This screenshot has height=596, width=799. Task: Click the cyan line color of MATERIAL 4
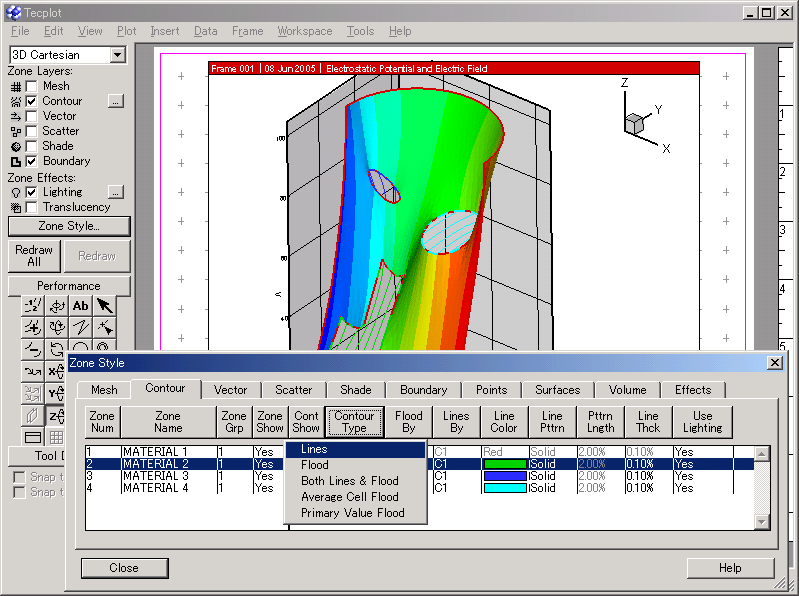pos(504,488)
